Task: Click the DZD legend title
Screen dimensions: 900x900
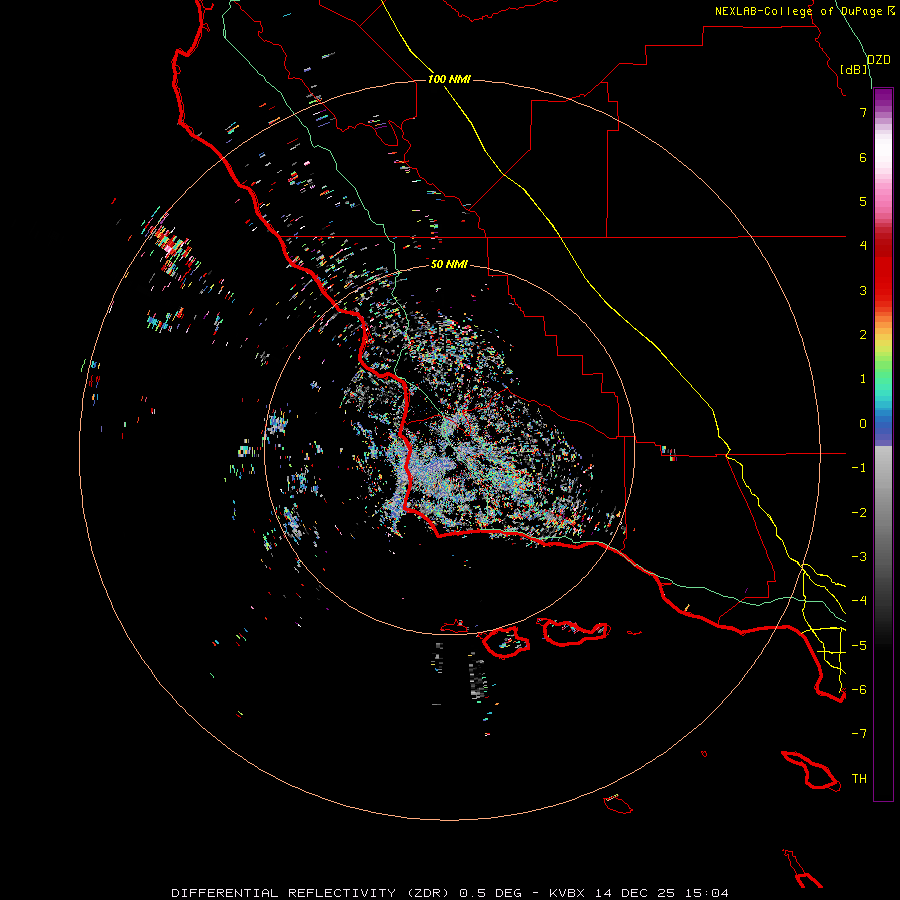Action: [879, 60]
